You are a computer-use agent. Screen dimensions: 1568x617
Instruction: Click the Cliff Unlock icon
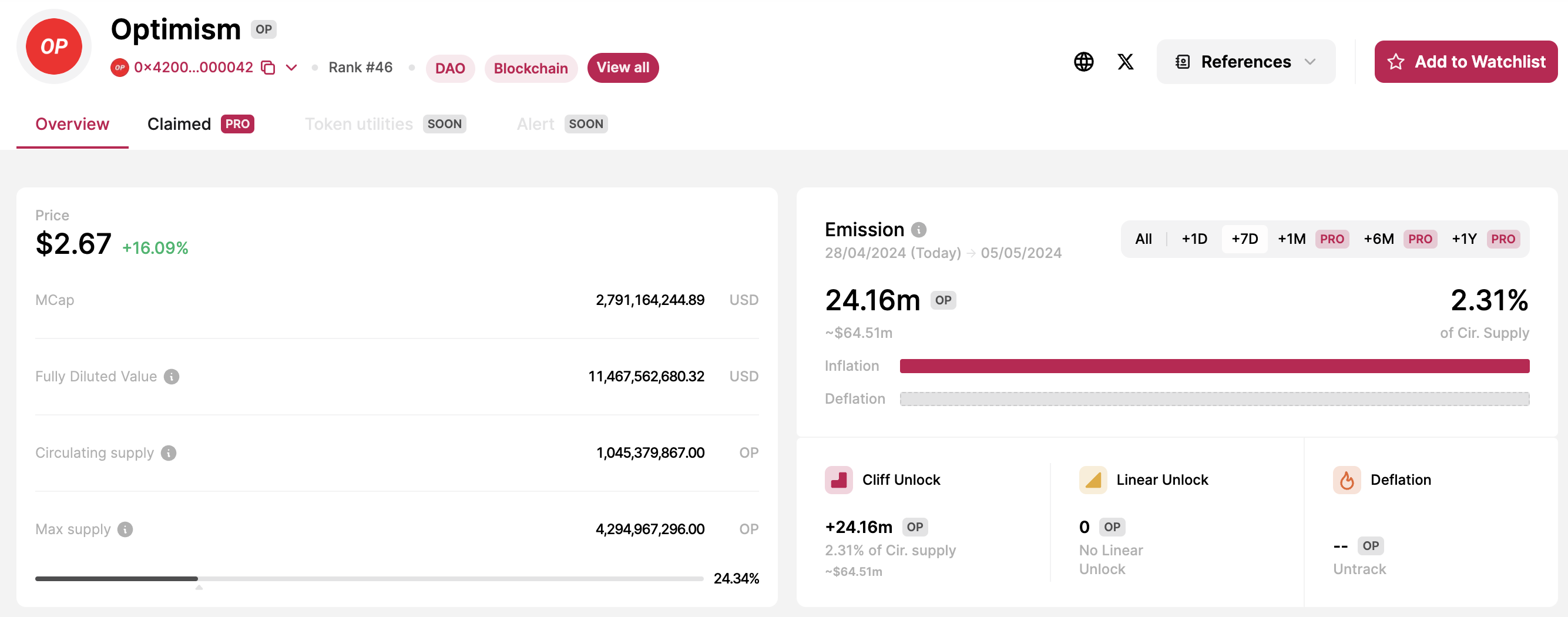point(839,480)
